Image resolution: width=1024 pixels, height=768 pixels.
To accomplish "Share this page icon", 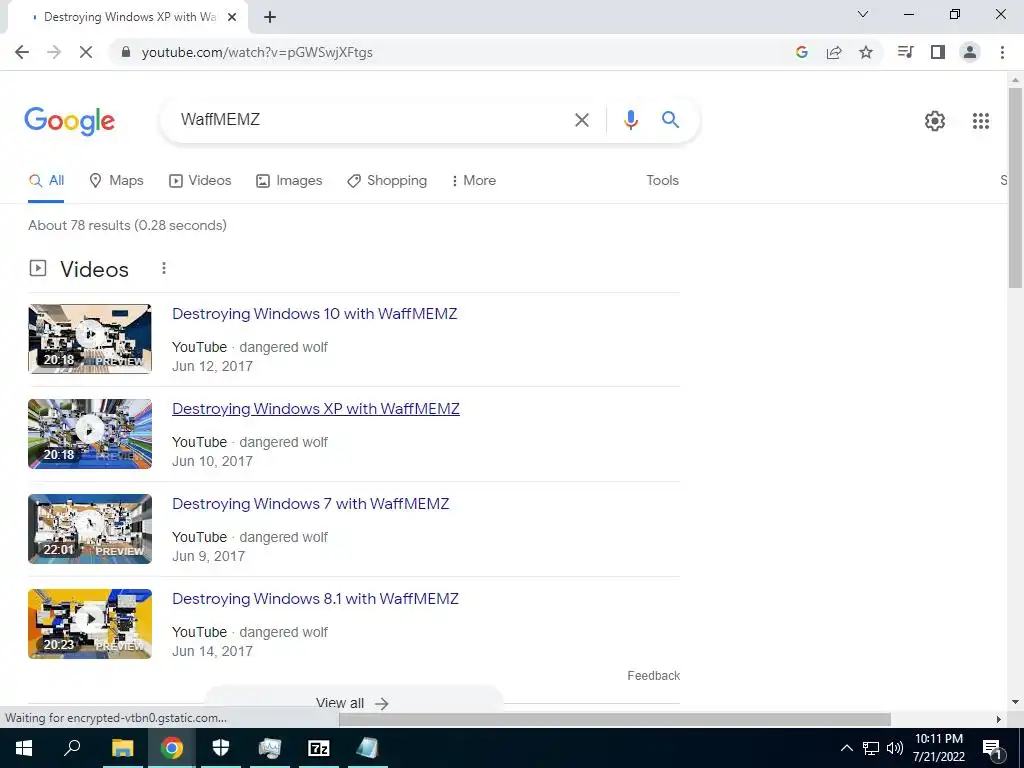I will click(834, 52).
